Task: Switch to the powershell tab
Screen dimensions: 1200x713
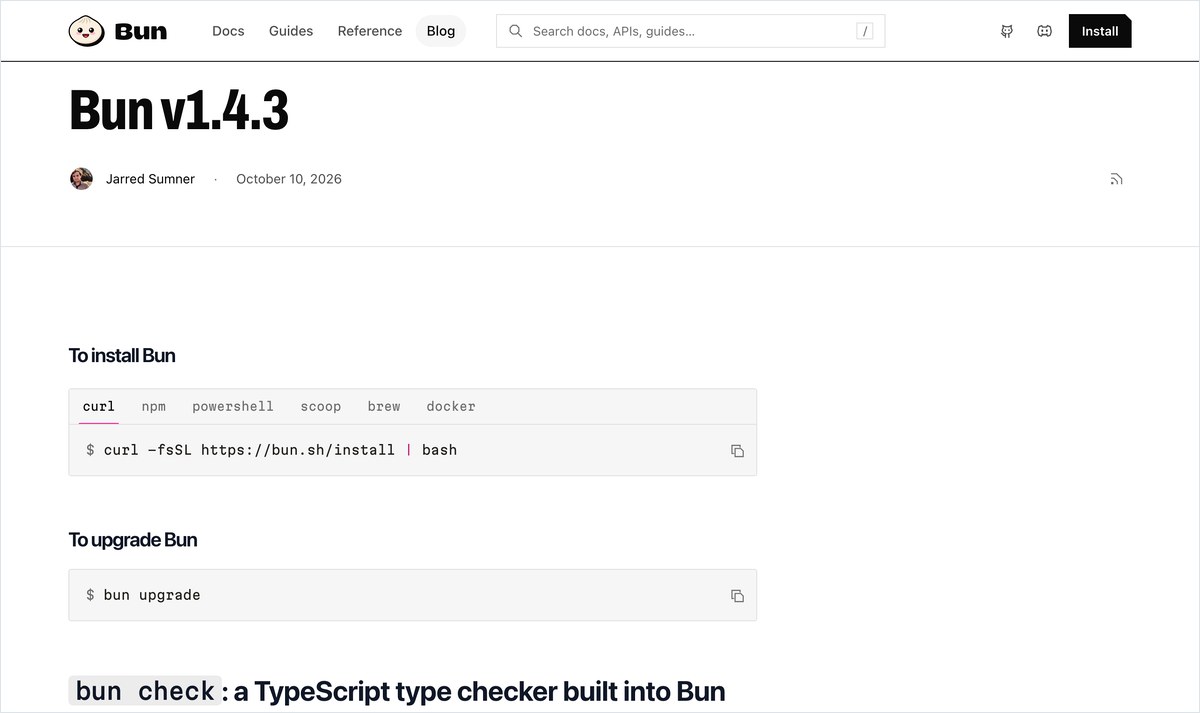Action: pos(233,406)
